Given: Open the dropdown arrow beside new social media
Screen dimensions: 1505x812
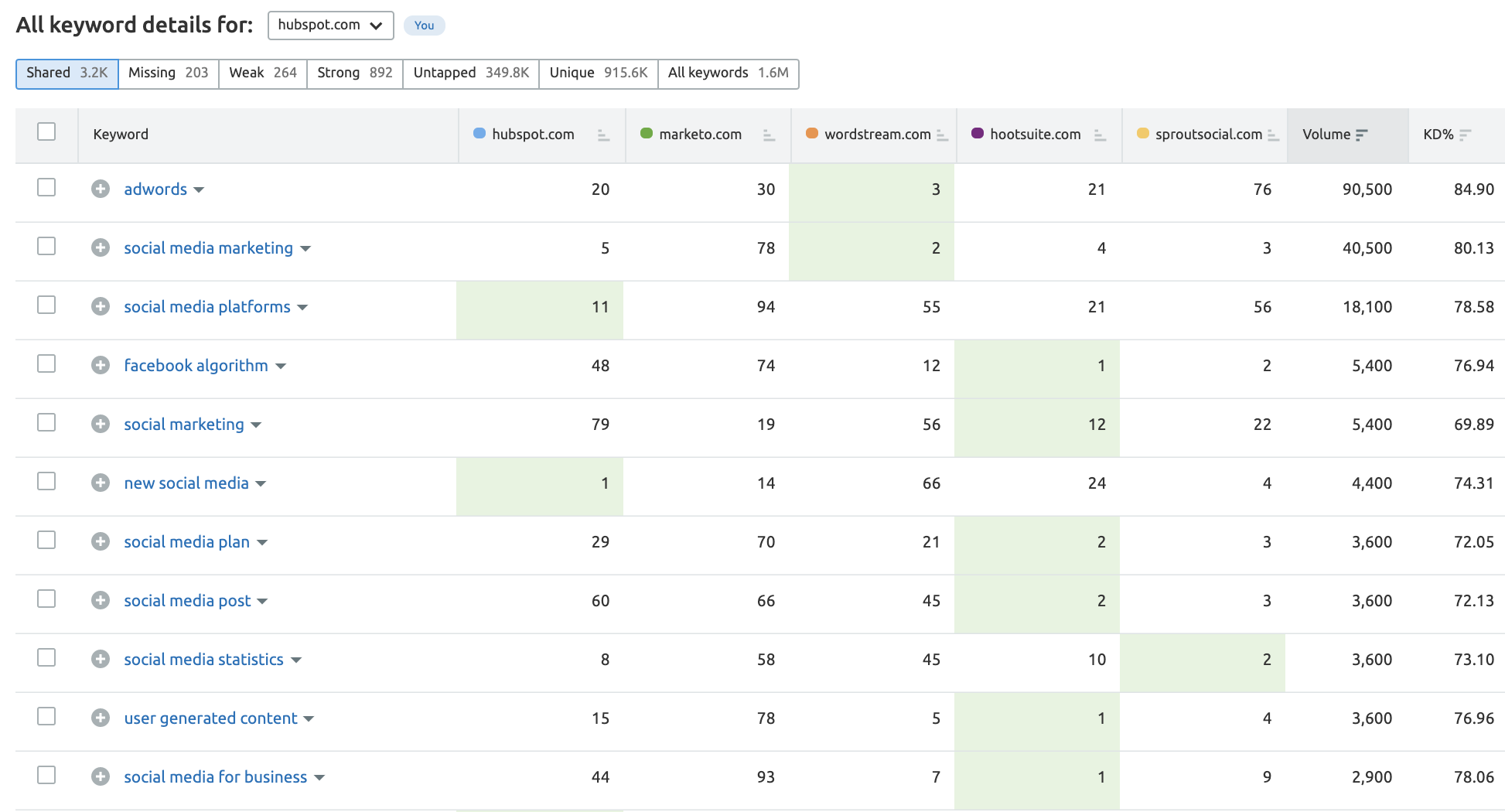Looking at the screenshot, I should pyautogui.click(x=261, y=483).
